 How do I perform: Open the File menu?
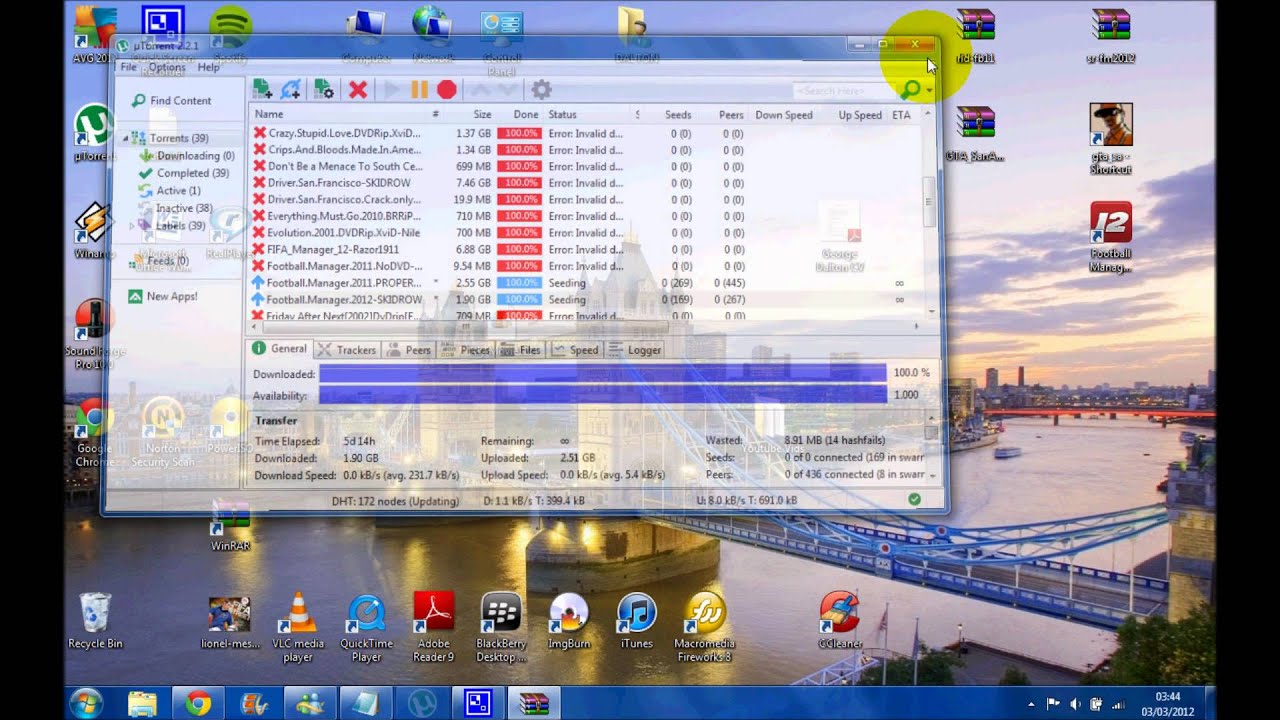pyautogui.click(x=129, y=67)
